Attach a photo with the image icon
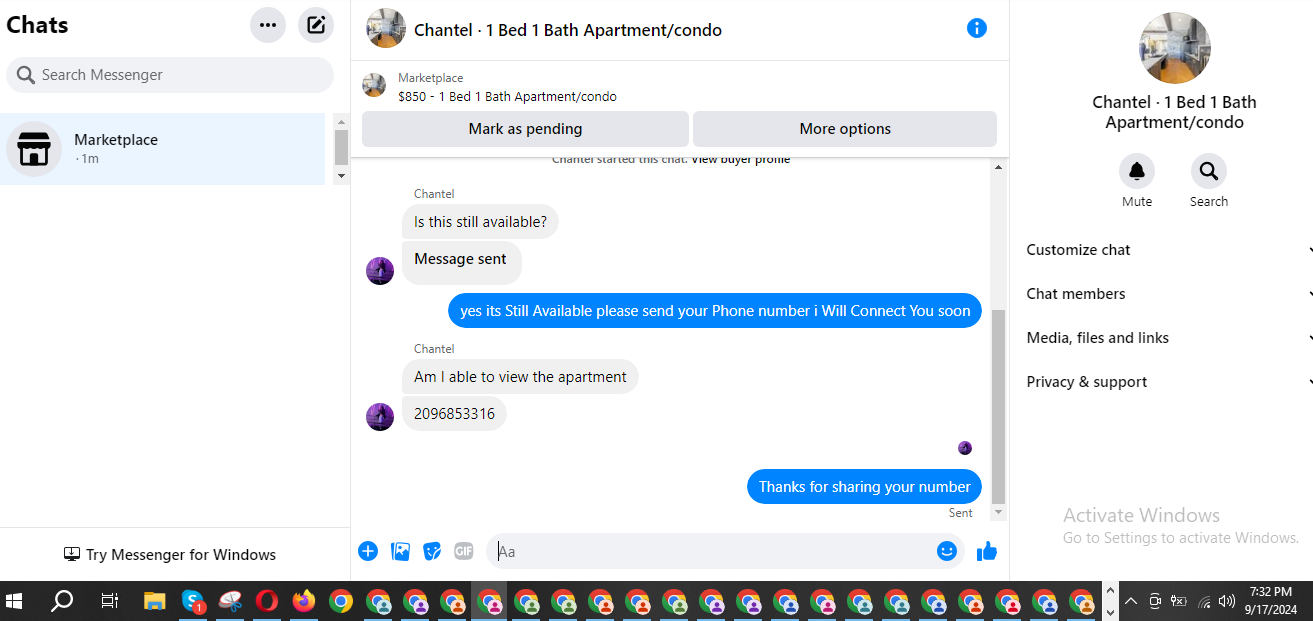1313x621 pixels. pyautogui.click(x=400, y=551)
